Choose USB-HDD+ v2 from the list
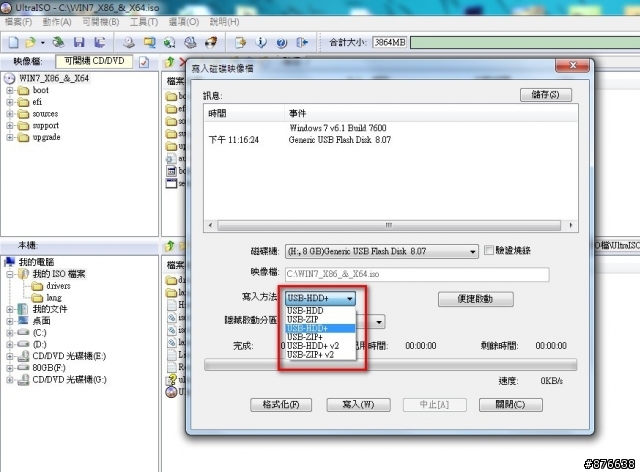The width and height of the screenshot is (640, 472). 320,346
